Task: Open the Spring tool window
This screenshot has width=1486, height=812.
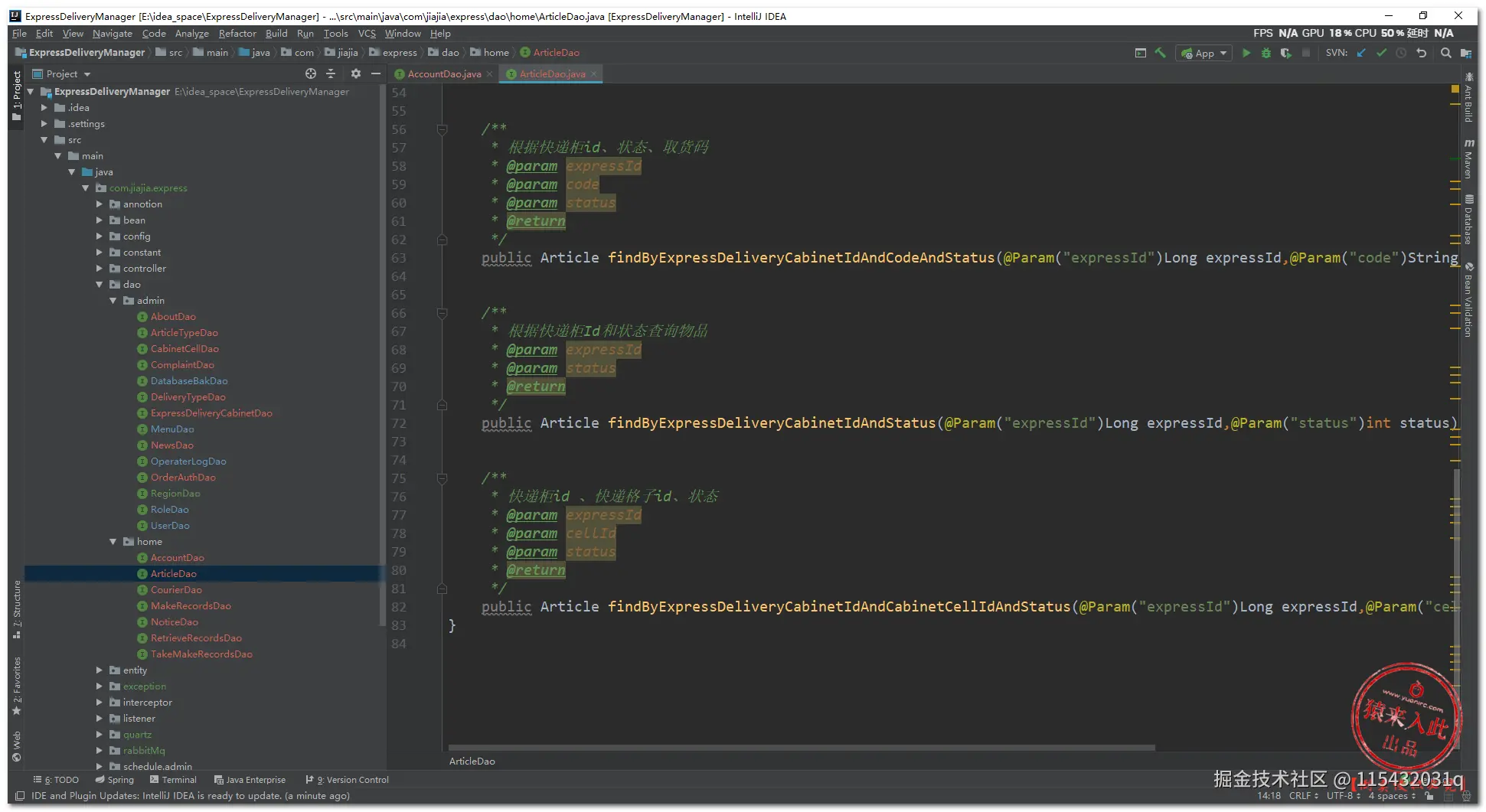Action: tap(115, 780)
